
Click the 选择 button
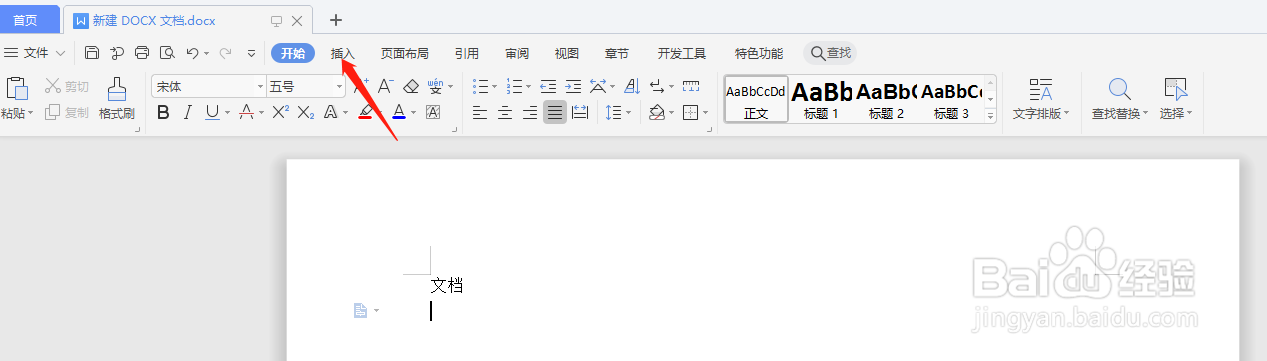(x=1176, y=98)
